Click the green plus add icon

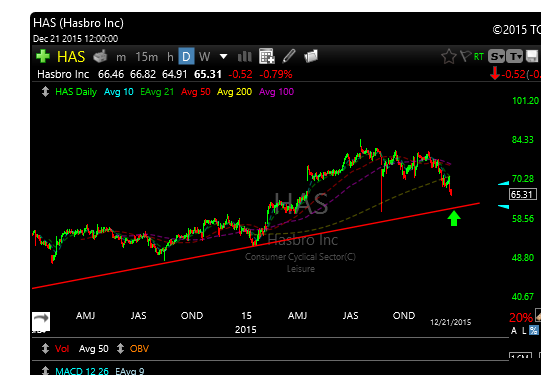click(43, 56)
